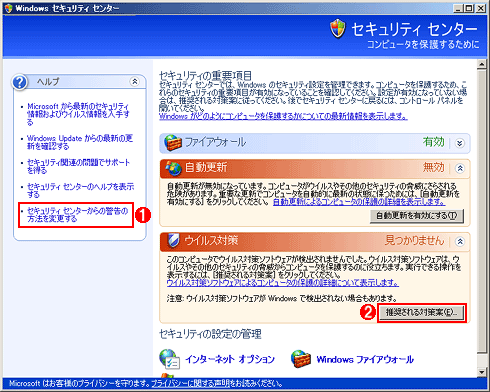Click the title bar shield icon
This screenshot has height=392, width=490.
8,8
